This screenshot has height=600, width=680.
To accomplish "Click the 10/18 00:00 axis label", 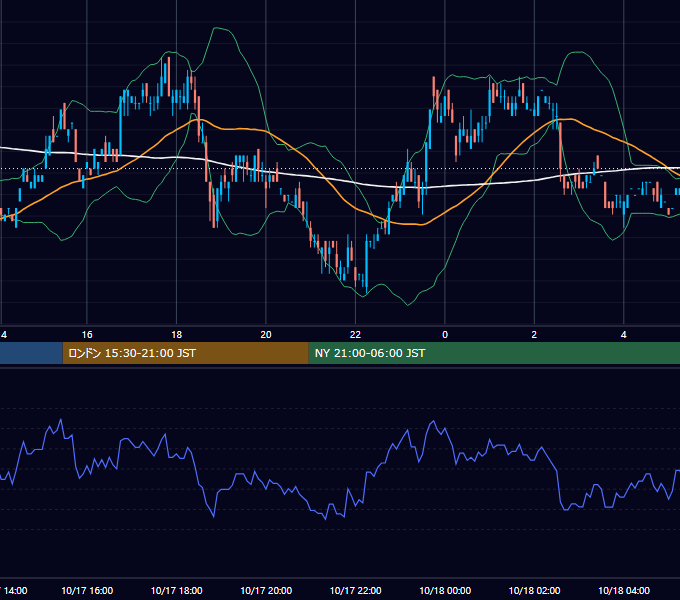I will coord(445,590).
